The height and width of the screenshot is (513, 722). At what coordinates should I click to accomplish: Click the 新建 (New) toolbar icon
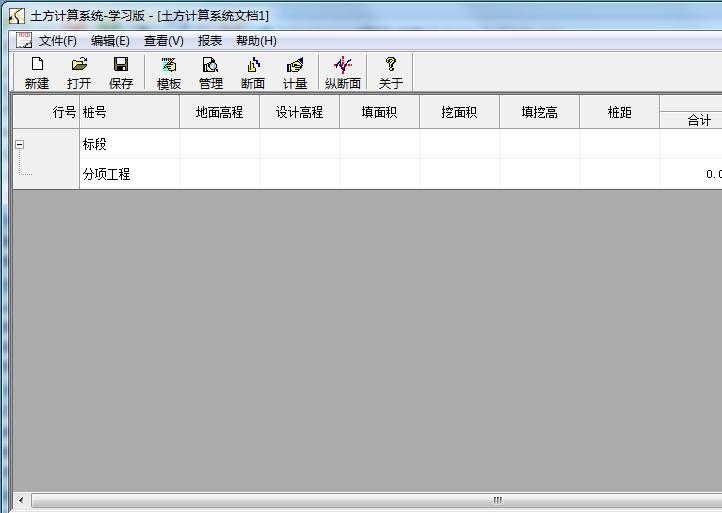click(37, 72)
